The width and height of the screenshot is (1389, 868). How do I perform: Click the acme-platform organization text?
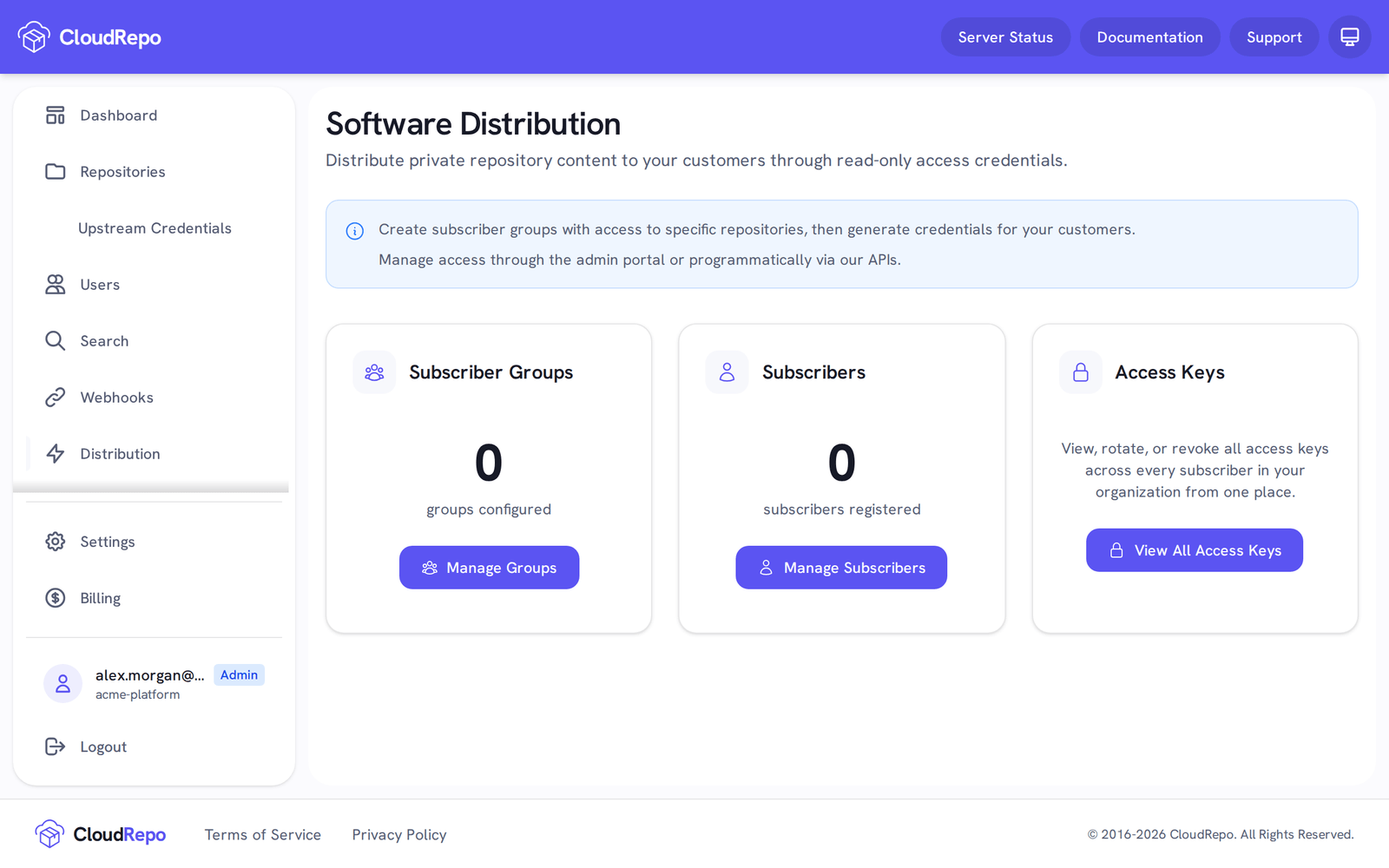click(138, 694)
